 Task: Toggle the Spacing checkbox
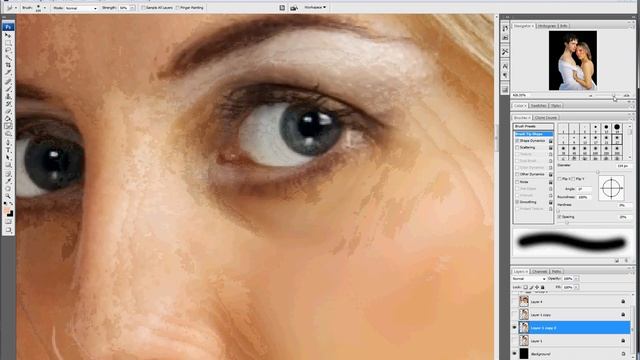tap(560, 217)
